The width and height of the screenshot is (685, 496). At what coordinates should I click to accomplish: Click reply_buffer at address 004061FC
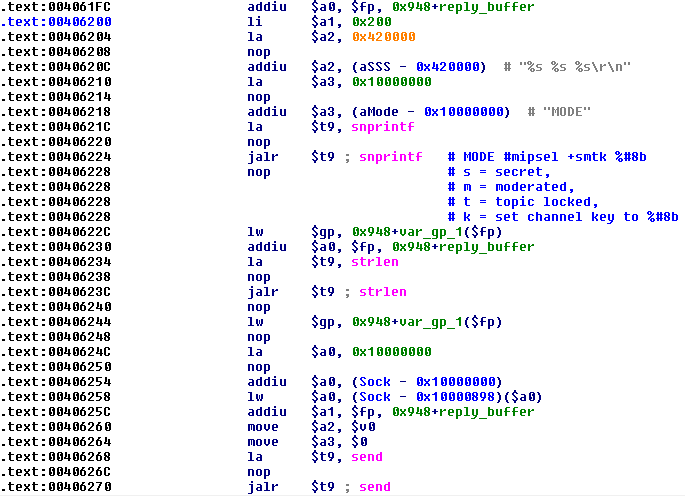click(x=486, y=7)
